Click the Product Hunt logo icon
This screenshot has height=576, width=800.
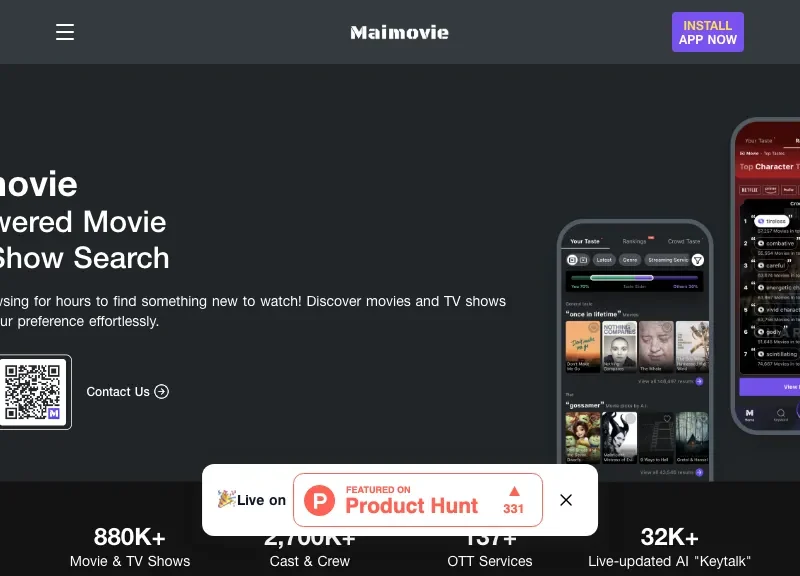coord(318,500)
